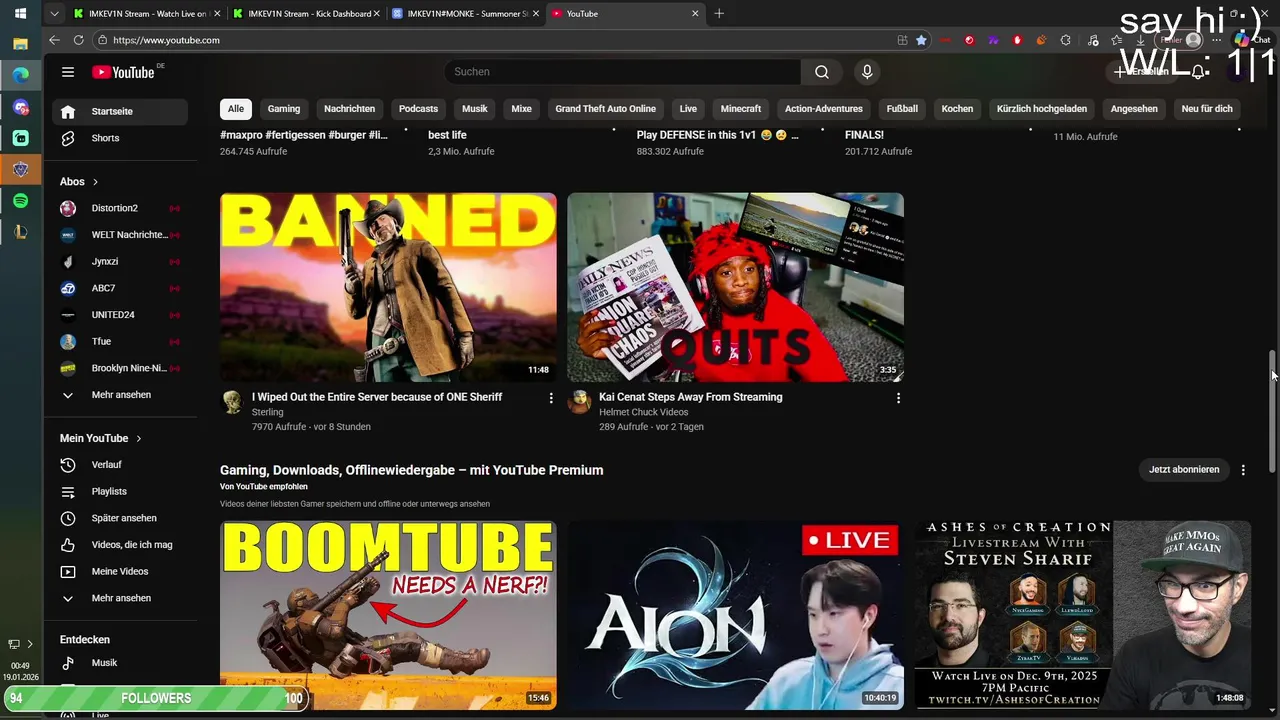Click the YouTube logo
This screenshot has width=1280, height=720.
(x=123, y=72)
